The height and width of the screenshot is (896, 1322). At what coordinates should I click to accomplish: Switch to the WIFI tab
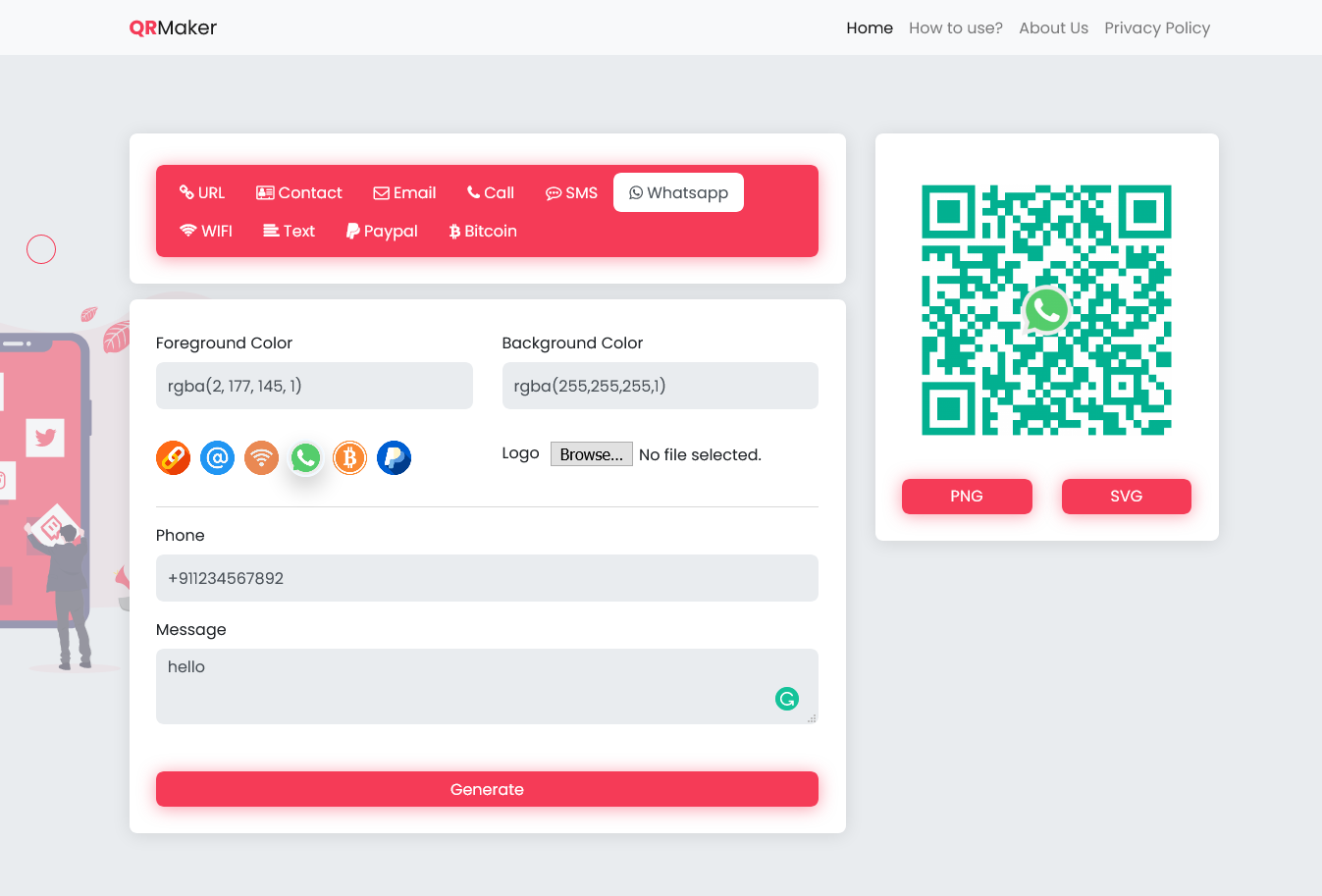tap(206, 231)
